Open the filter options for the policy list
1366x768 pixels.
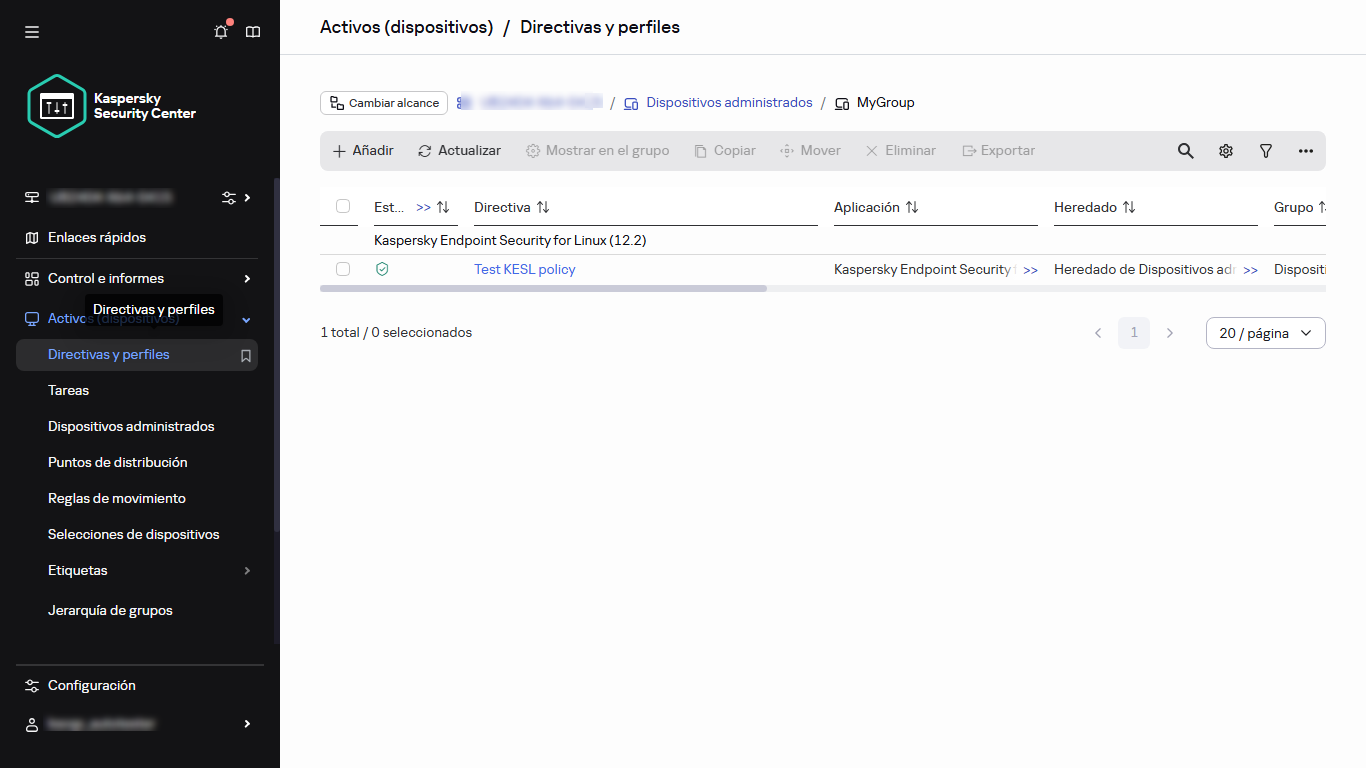(1265, 150)
